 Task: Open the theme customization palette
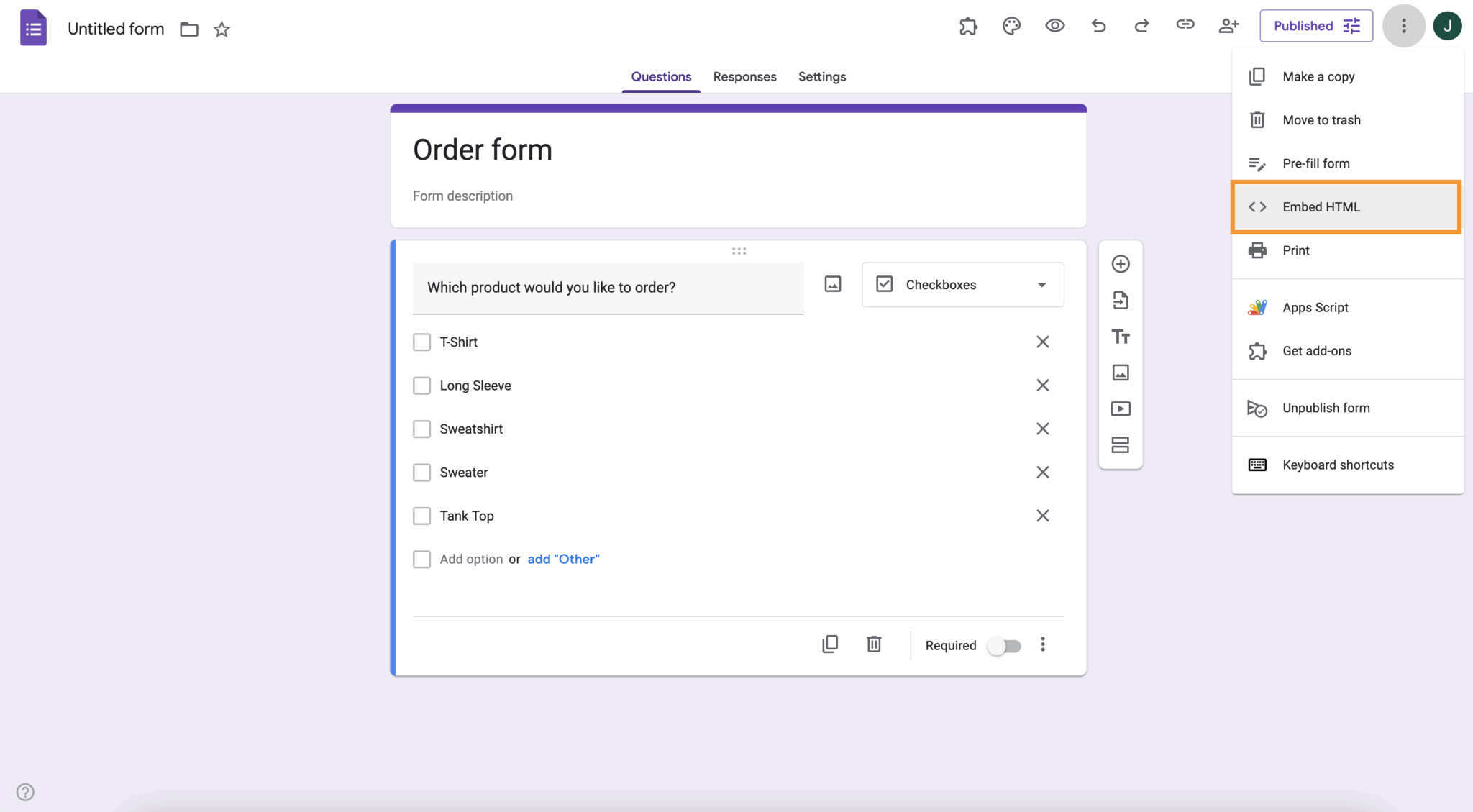[1011, 26]
